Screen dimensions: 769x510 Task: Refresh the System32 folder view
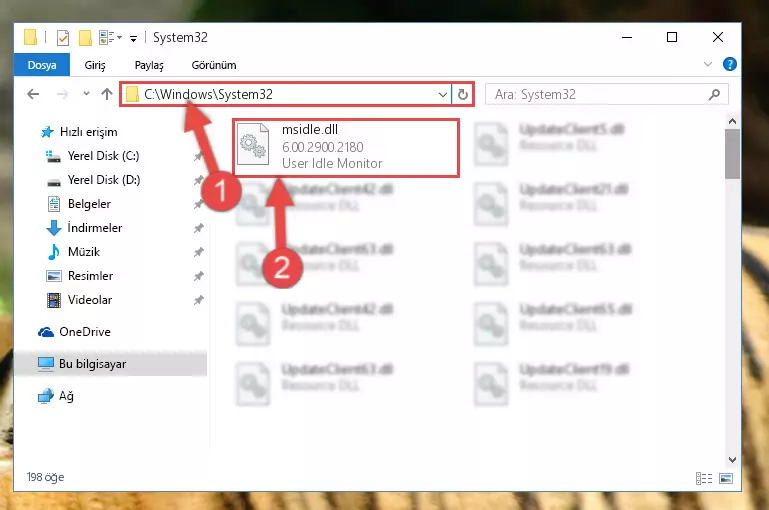pyautogui.click(x=462, y=94)
